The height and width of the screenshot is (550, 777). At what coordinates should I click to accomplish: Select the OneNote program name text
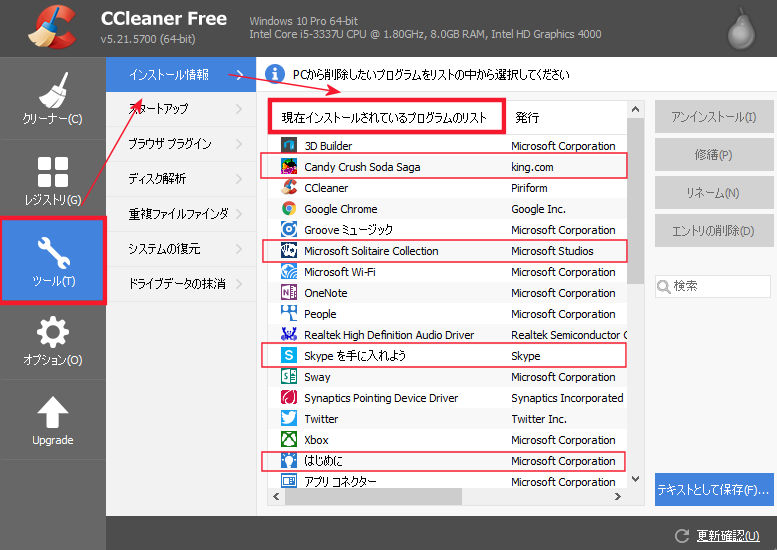tap(326, 293)
